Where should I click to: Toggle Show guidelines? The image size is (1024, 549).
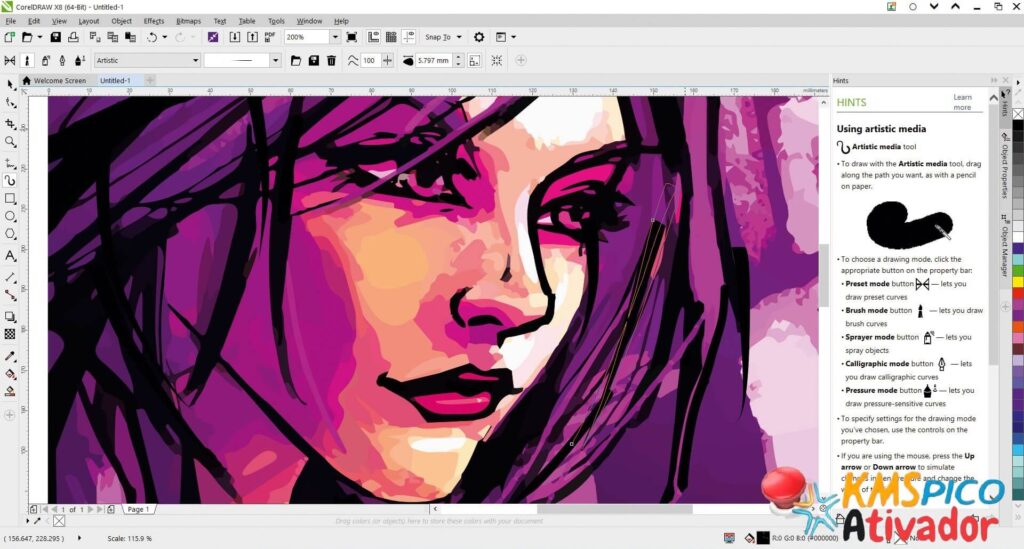coord(409,37)
